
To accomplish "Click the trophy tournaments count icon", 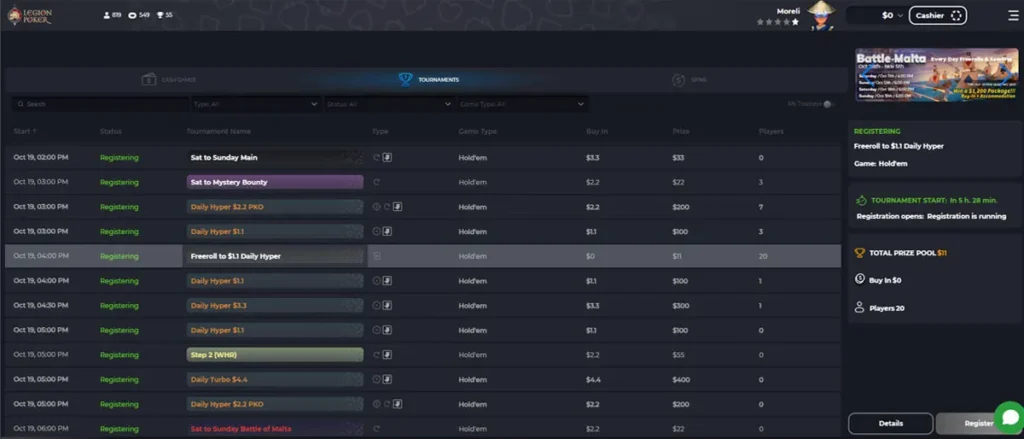I will pos(159,16).
